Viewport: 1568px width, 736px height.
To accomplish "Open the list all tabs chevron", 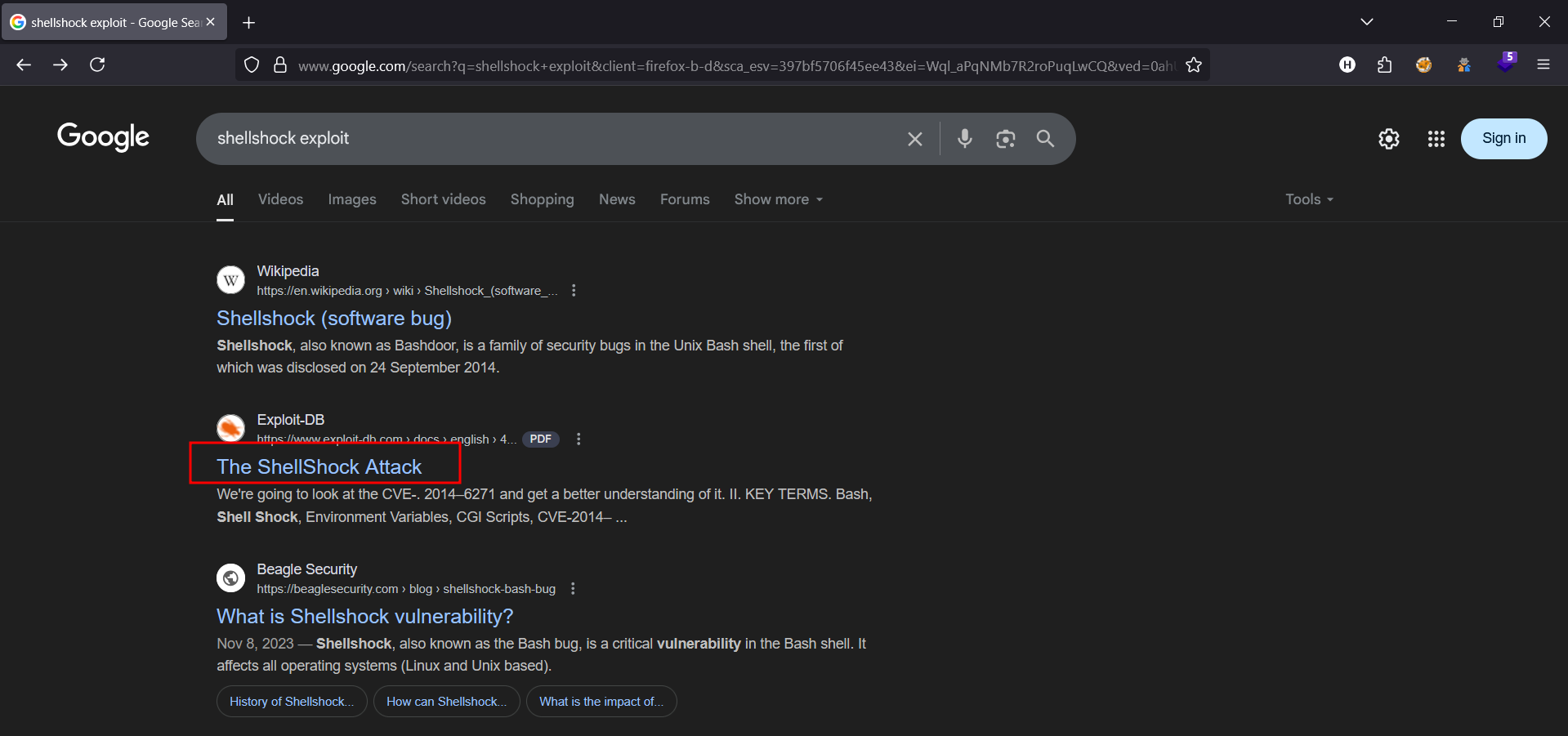I will [x=1366, y=22].
